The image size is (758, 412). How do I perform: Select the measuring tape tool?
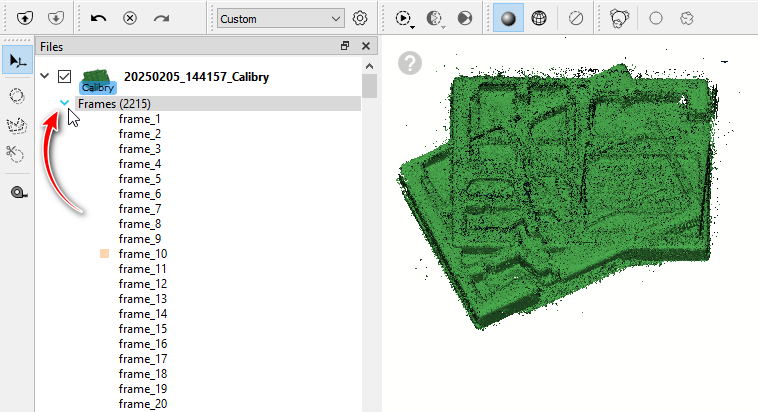(x=17, y=192)
